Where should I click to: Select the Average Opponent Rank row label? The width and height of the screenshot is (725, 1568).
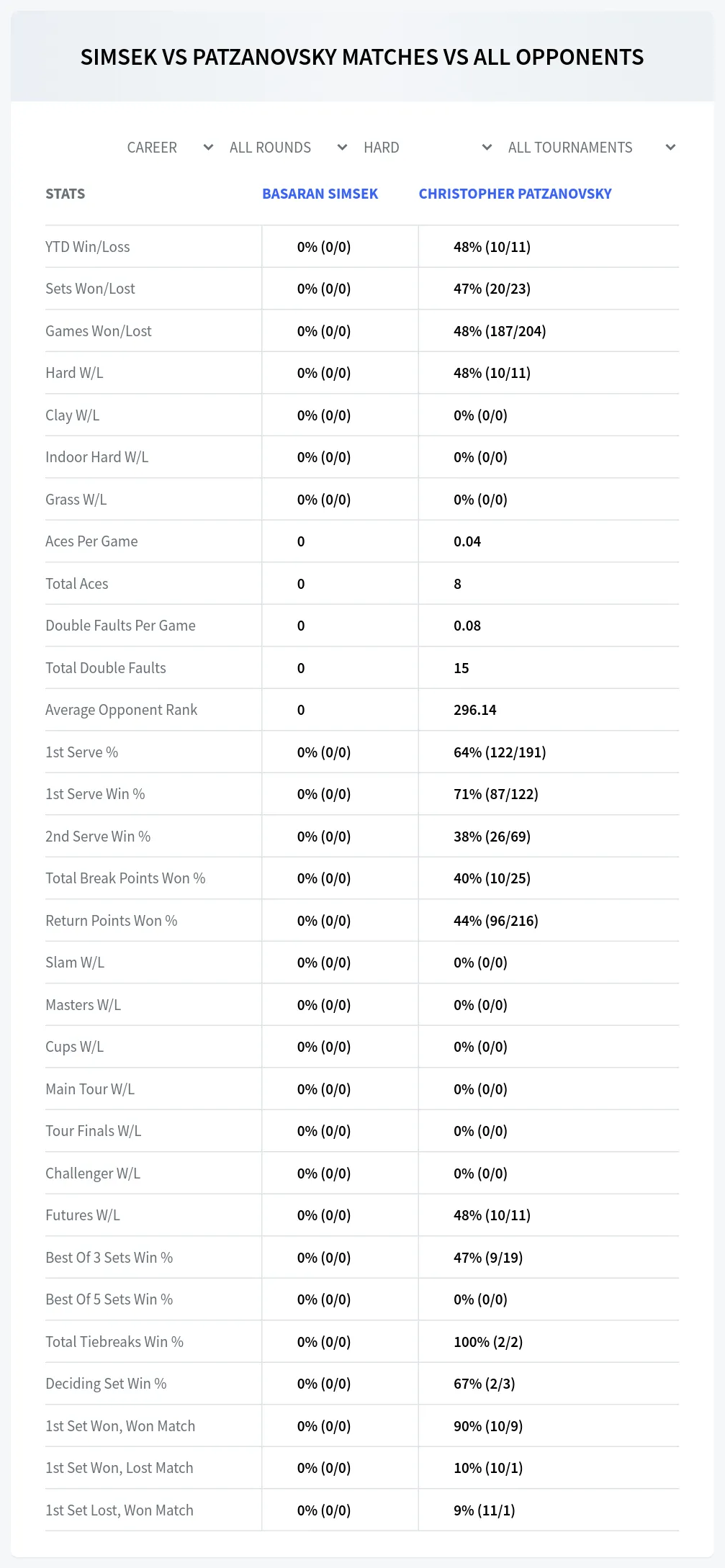tap(121, 710)
